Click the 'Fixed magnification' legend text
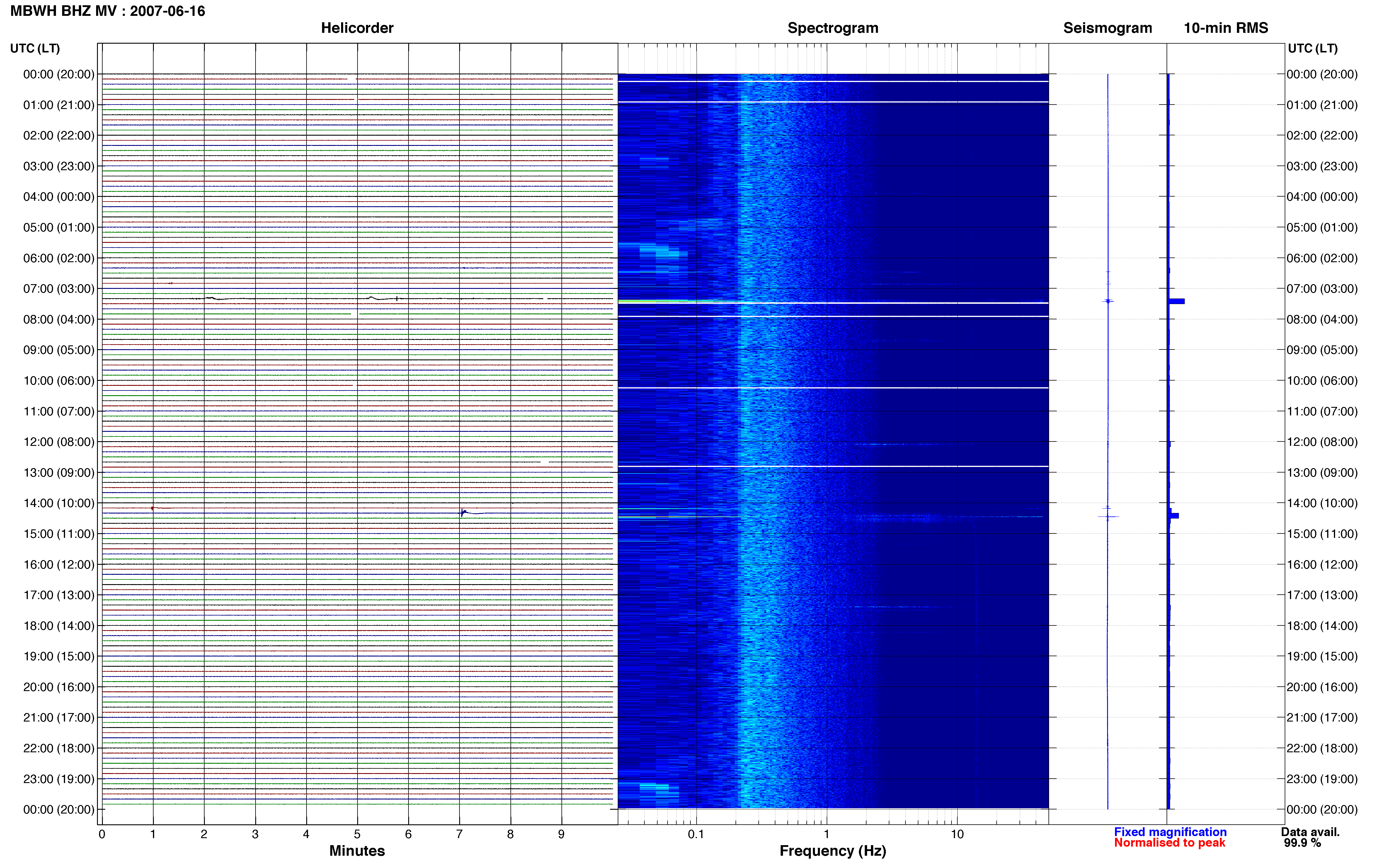This screenshot has width=1389, height=868. click(1170, 832)
